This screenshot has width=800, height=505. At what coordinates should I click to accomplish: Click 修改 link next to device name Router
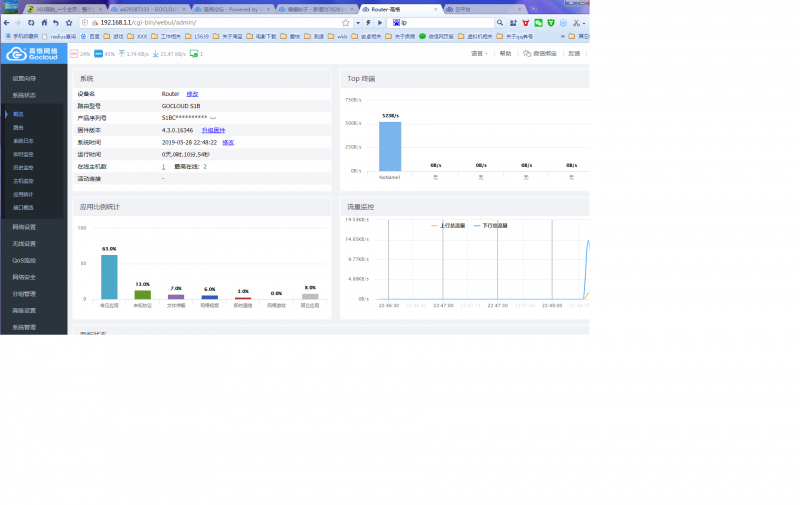click(192, 94)
